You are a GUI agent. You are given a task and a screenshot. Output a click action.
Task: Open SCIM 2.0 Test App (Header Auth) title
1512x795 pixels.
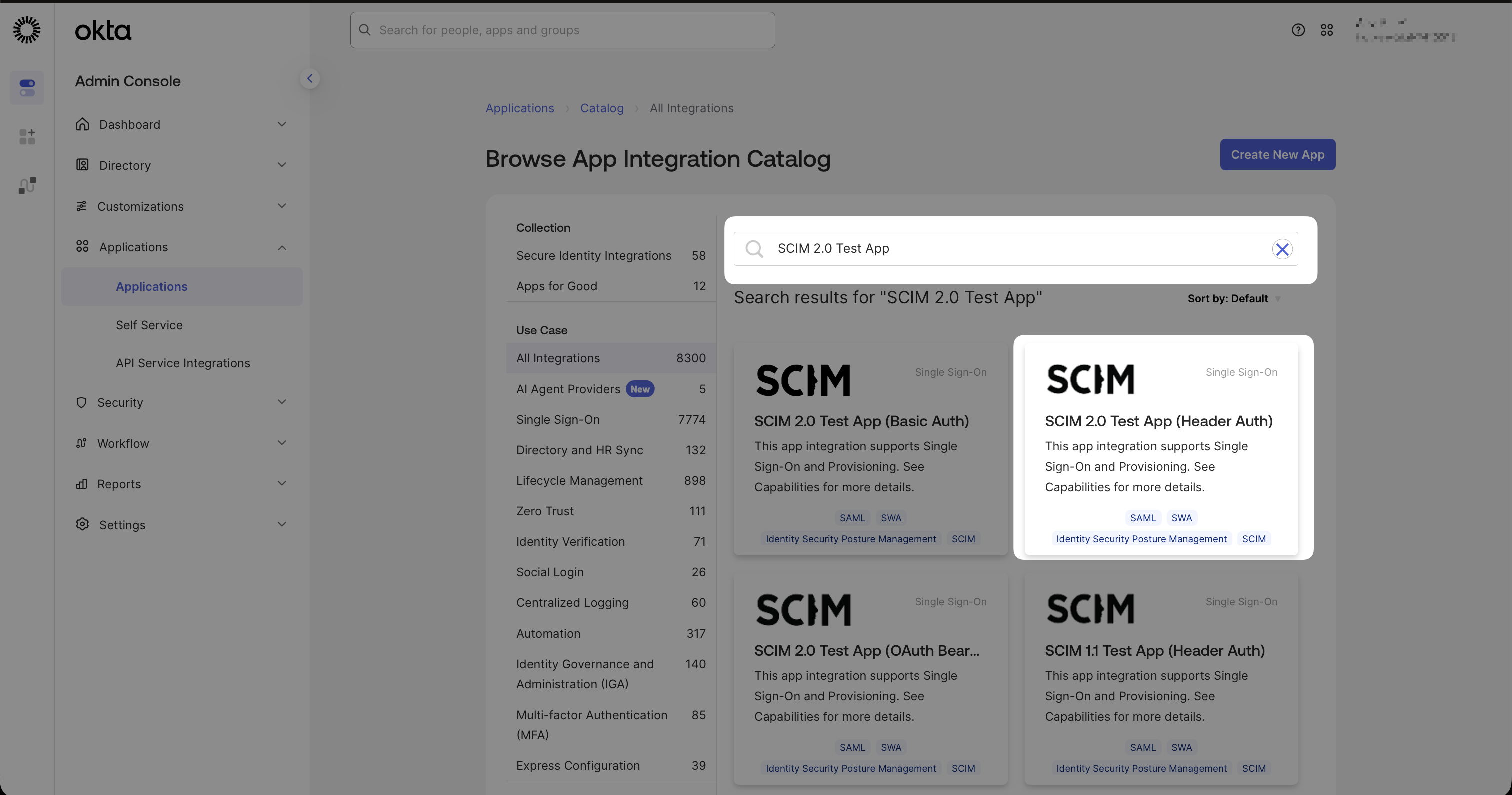pyautogui.click(x=1158, y=421)
